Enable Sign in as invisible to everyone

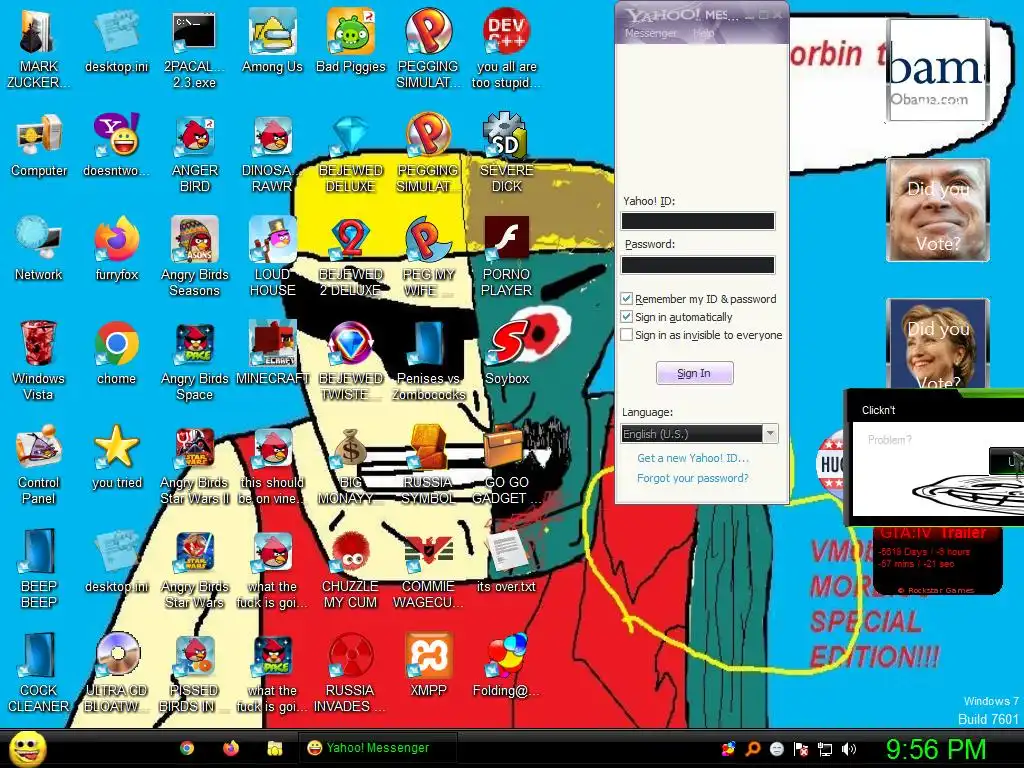coord(626,335)
